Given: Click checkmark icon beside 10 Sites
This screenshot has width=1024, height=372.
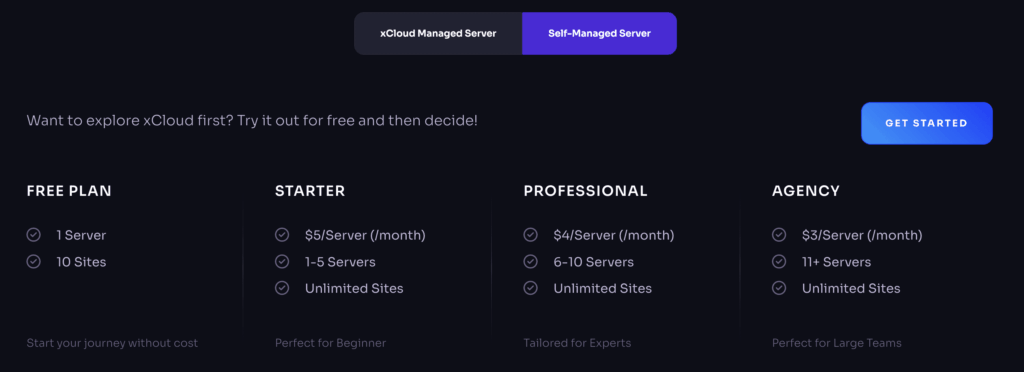Looking at the screenshot, I should pyautogui.click(x=33, y=262).
